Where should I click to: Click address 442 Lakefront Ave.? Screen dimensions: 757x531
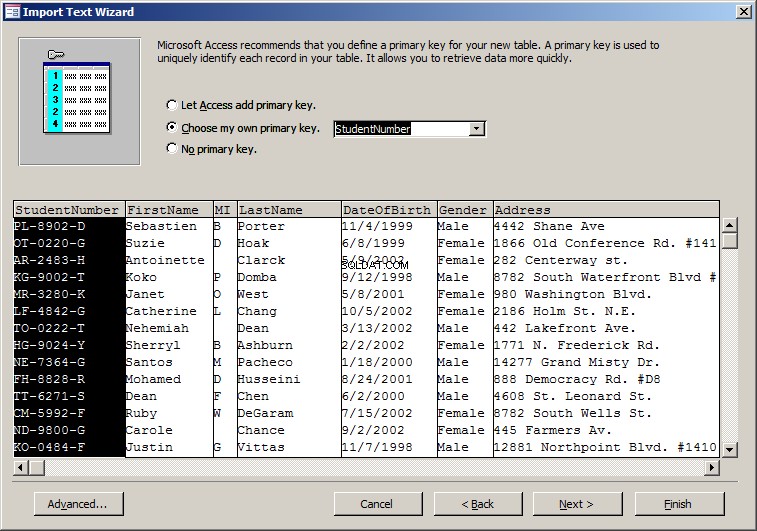pos(565,328)
